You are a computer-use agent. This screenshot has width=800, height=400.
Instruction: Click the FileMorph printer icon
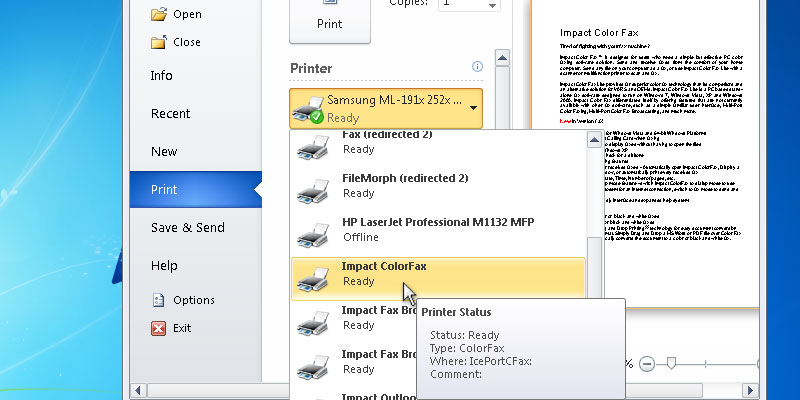coord(313,186)
